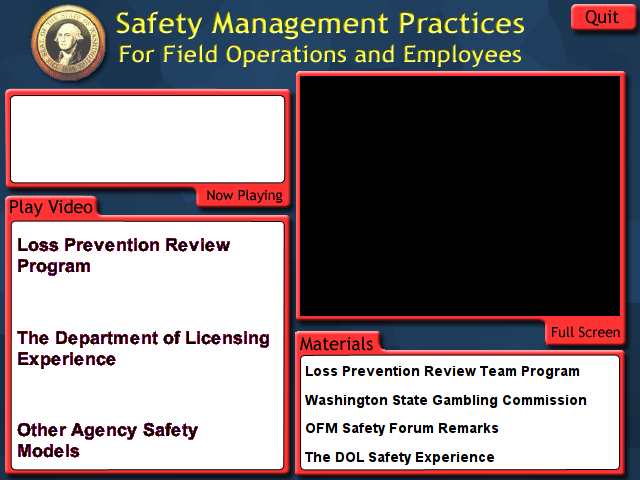This screenshot has width=640, height=480.
Task: Play the Loss Prevention Review Program video
Action: click(123, 256)
